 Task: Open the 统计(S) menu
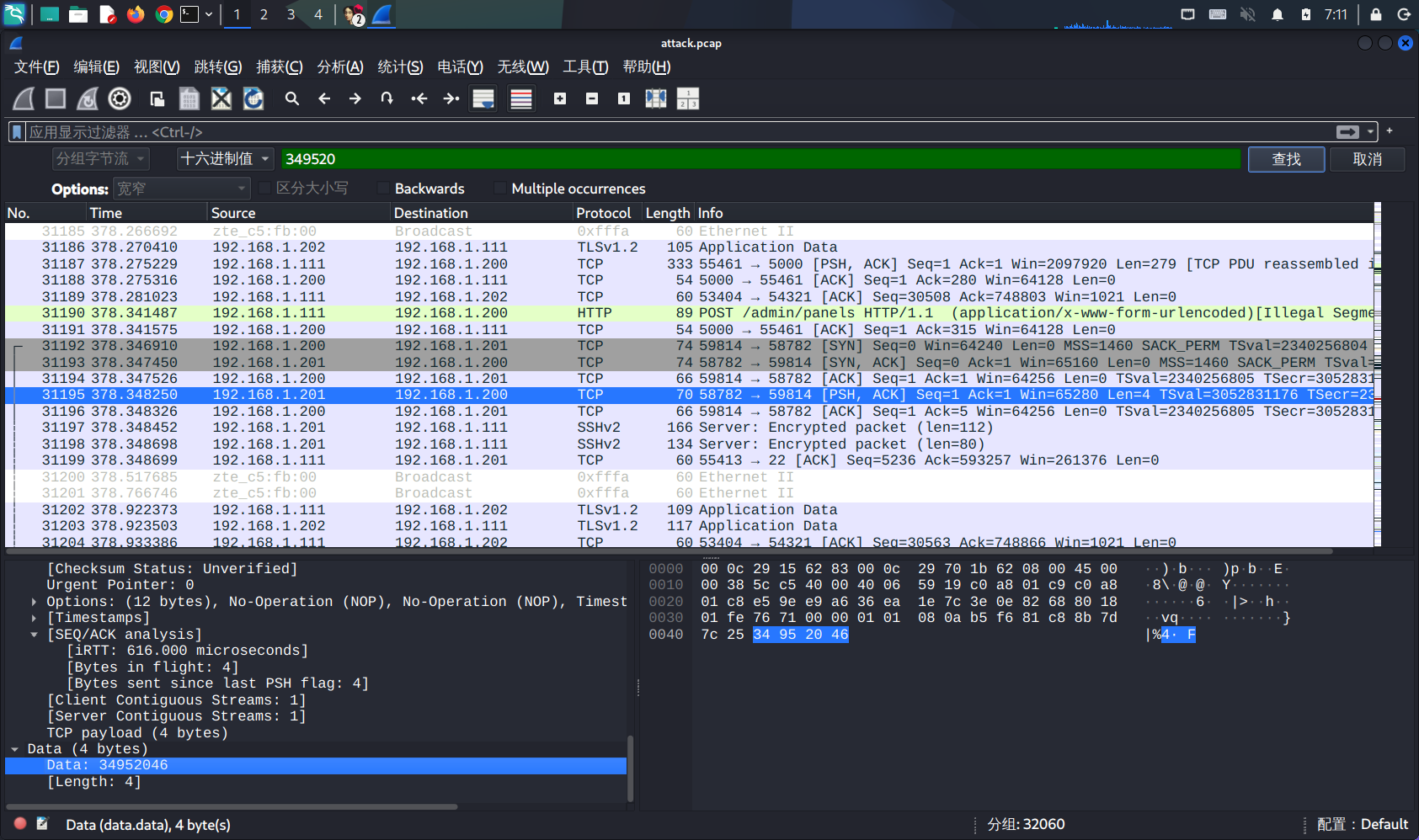[x=400, y=67]
